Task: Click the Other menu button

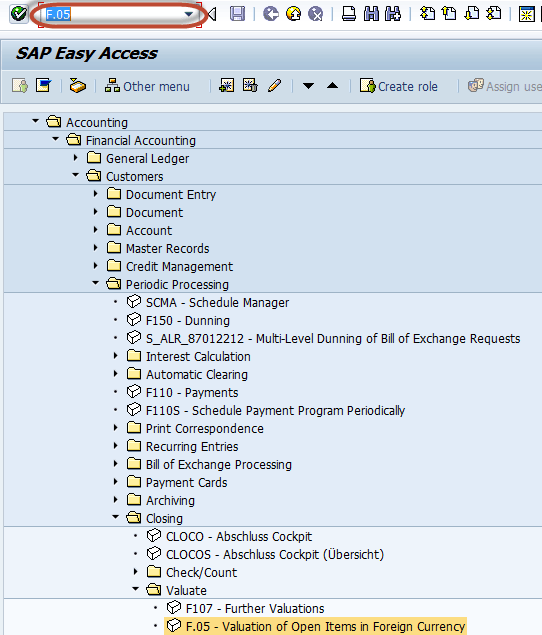Action: (x=147, y=86)
